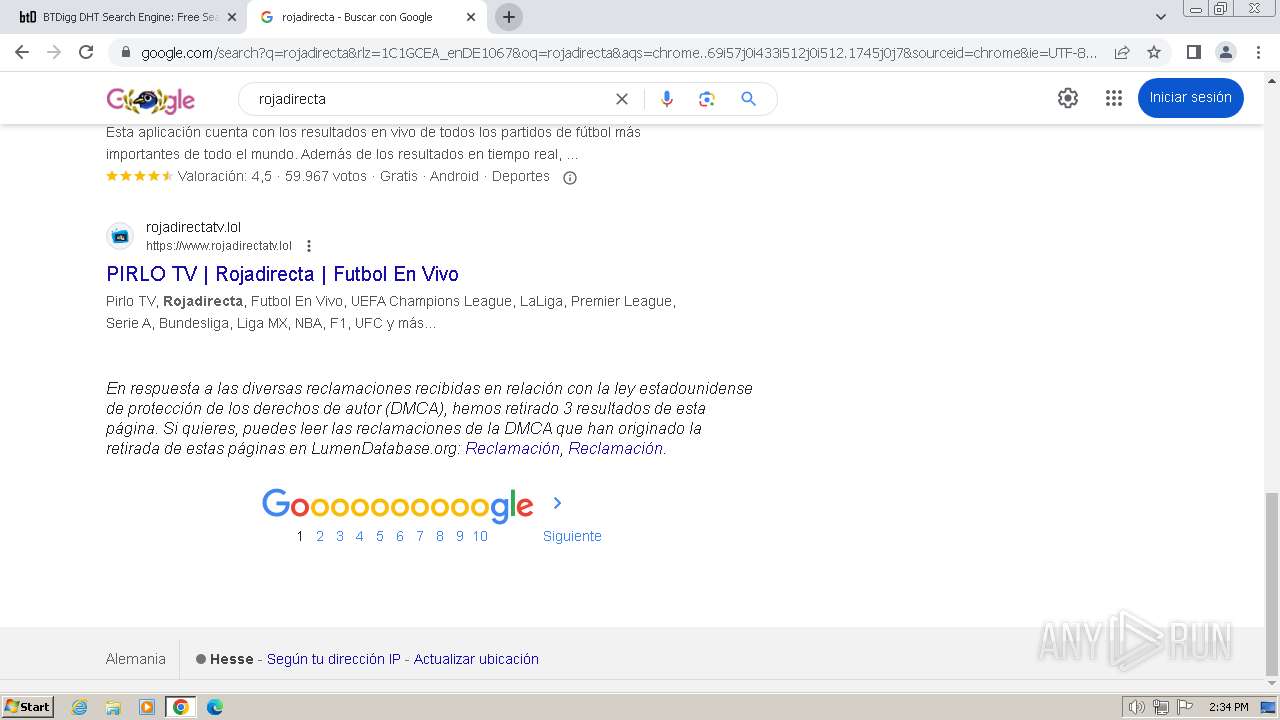This screenshot has height=720, width=1280.
Task: Submit search with magnifier icon
Action: (748, 99)
